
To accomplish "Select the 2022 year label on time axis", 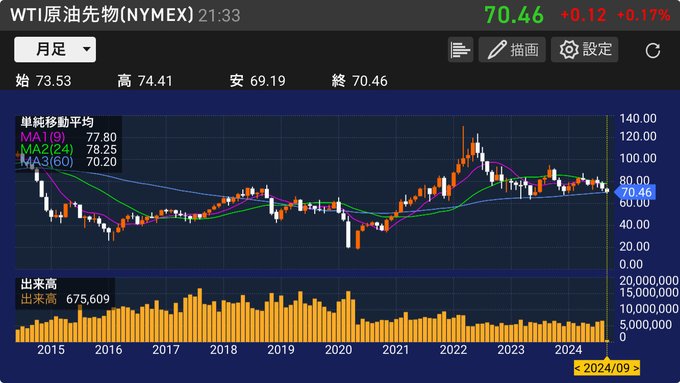I will (453, 350).
